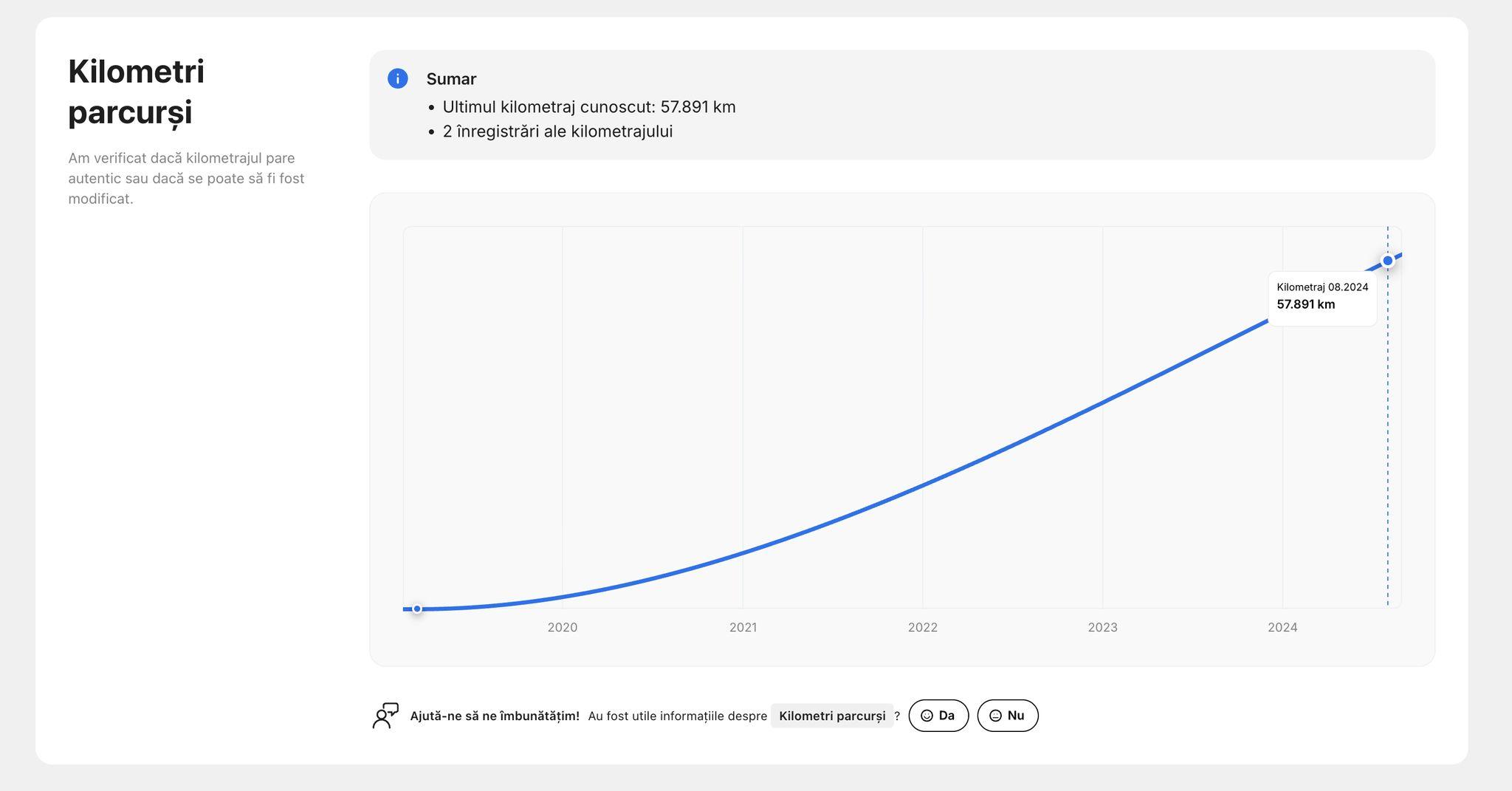Select the first data point at chart start
Viewport: 1512px width, 791px height.
(417, 609)
